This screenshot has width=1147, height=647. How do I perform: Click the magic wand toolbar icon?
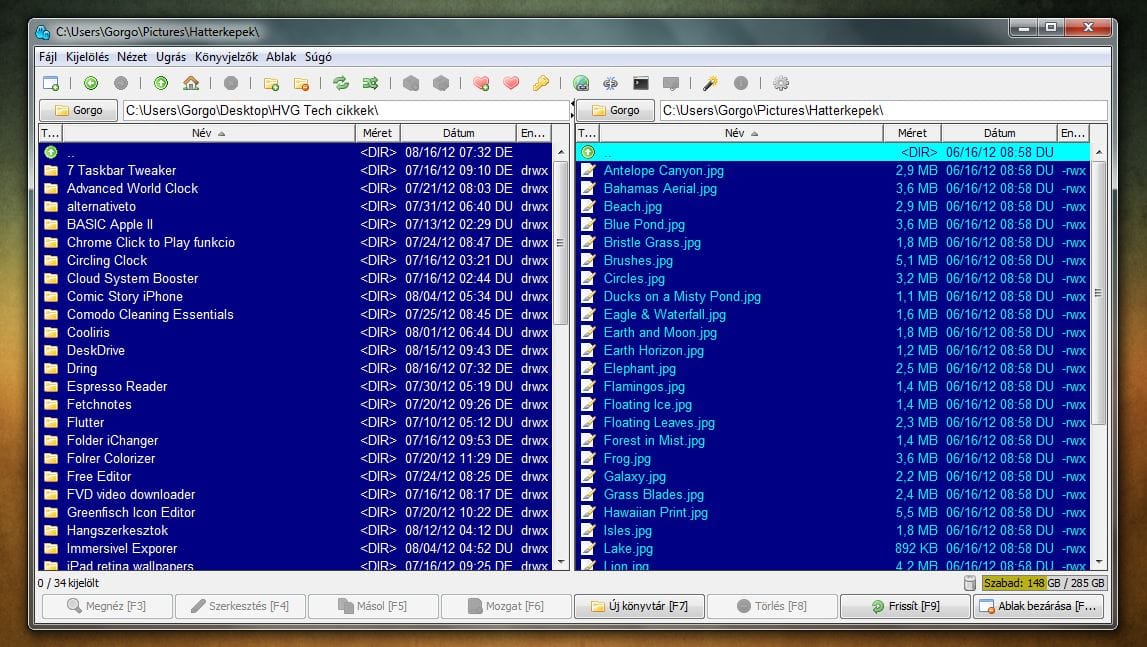[x=710, y=83]
